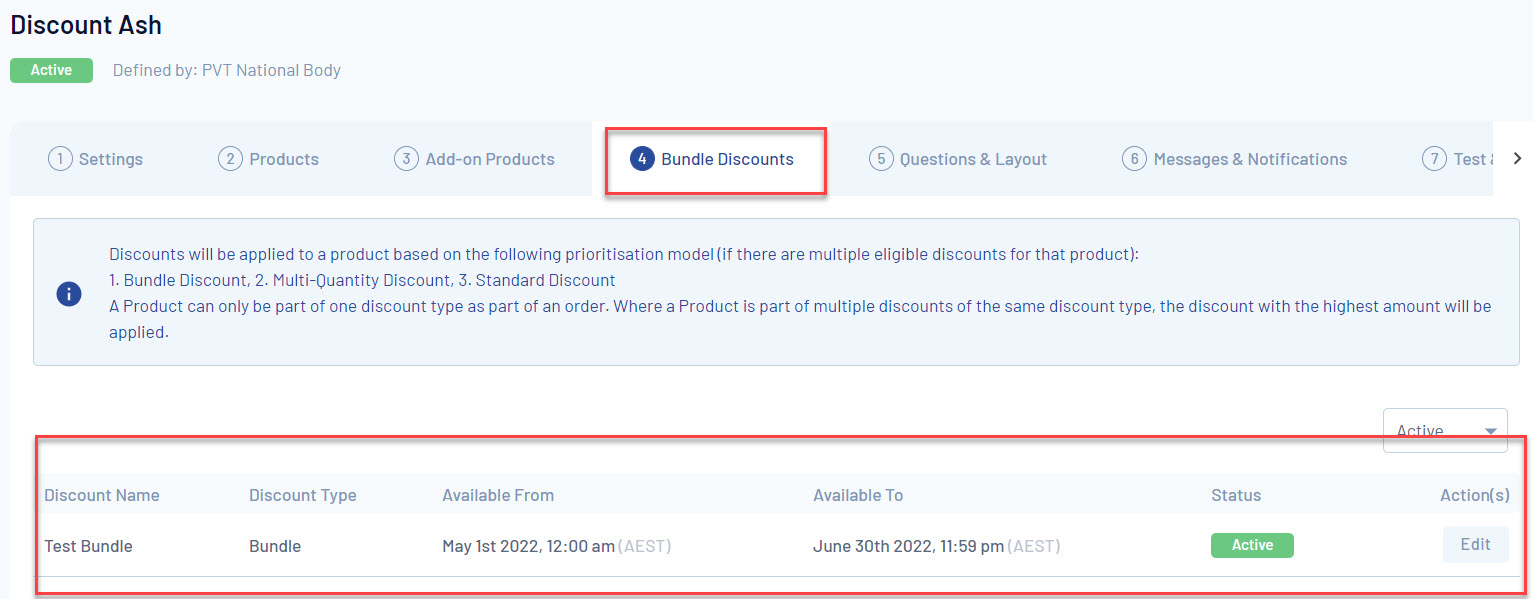Switch to the Settings tab

pyautogui.click(x=110, y=159)
